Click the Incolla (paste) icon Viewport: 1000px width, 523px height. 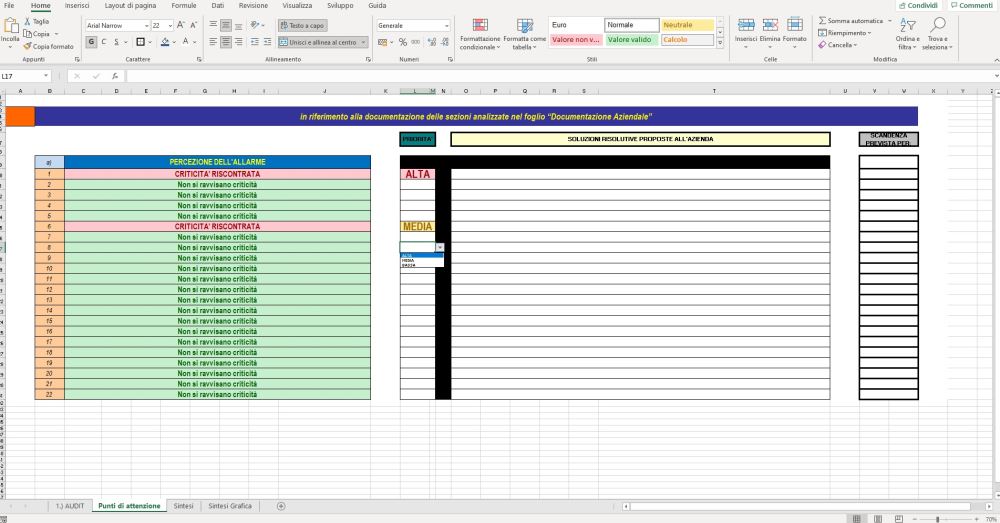(x=10, y=26)
